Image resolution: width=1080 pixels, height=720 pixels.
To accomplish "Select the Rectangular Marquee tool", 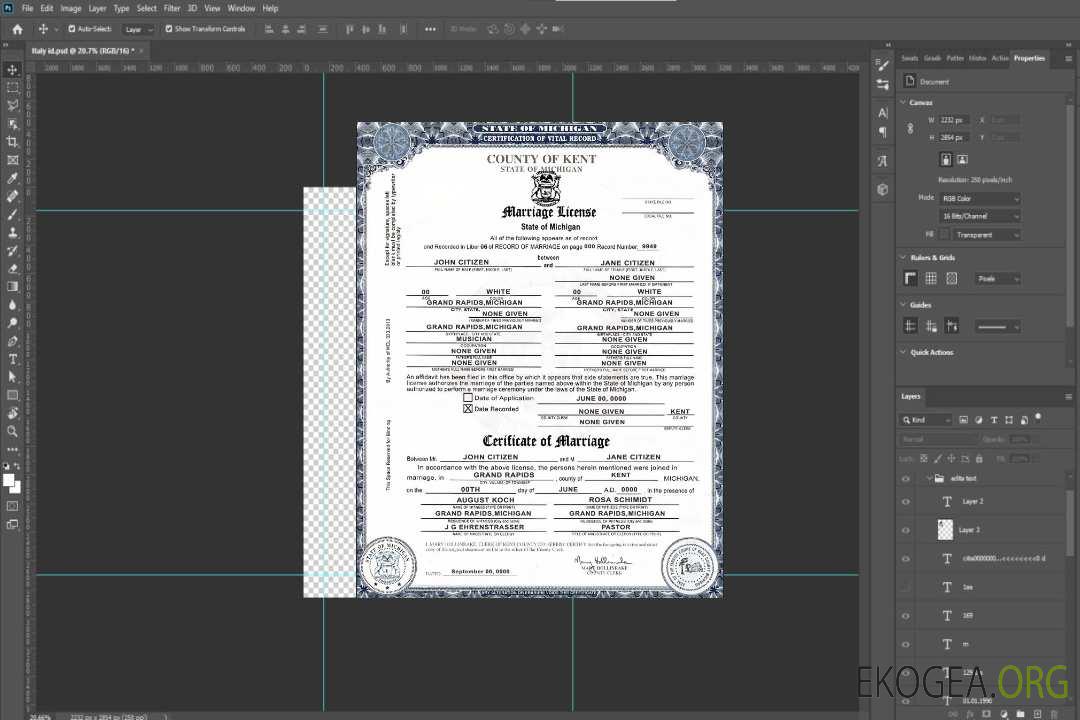I will (x=12, y=88).
